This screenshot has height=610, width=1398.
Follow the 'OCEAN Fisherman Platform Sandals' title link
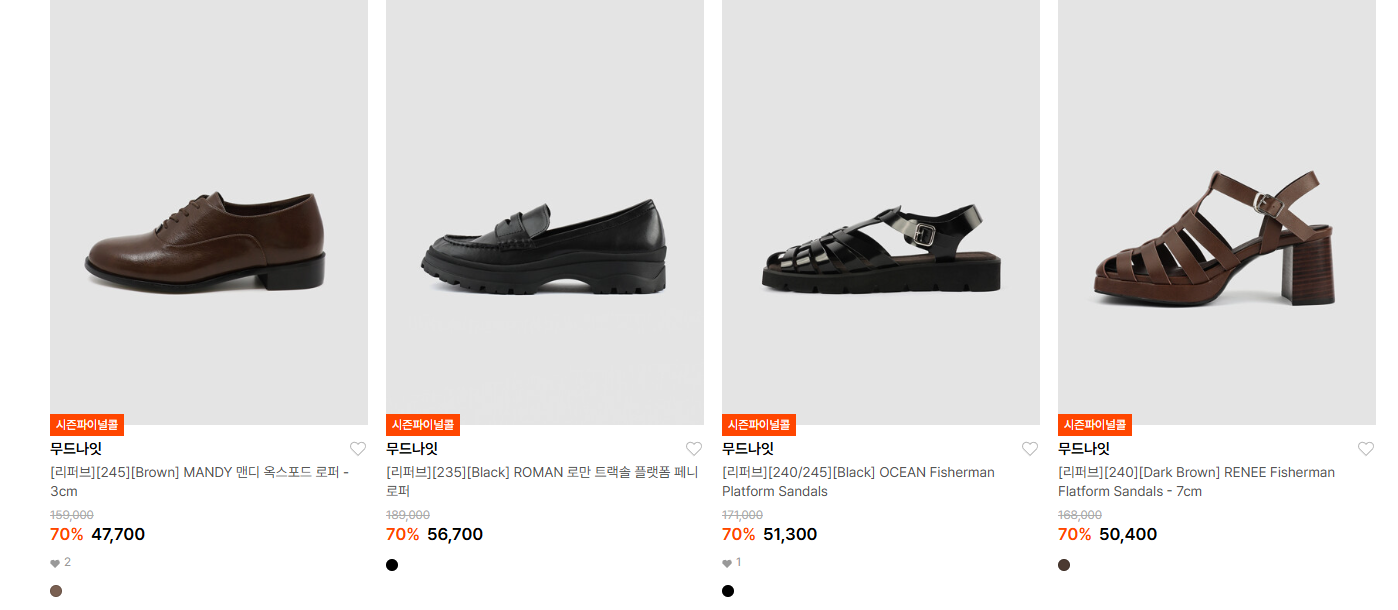(858, 482)
